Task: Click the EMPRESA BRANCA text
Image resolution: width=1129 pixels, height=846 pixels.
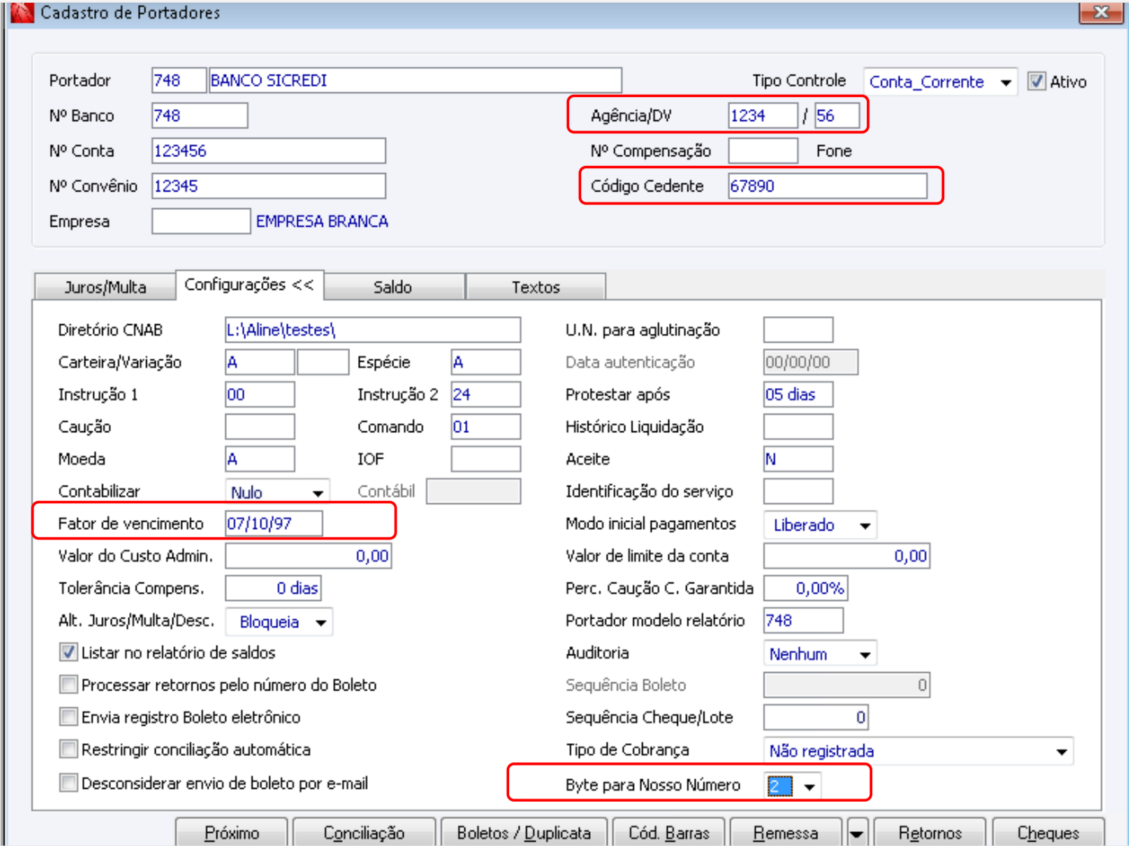Action: pyautogui.click(x=322, y=222)
